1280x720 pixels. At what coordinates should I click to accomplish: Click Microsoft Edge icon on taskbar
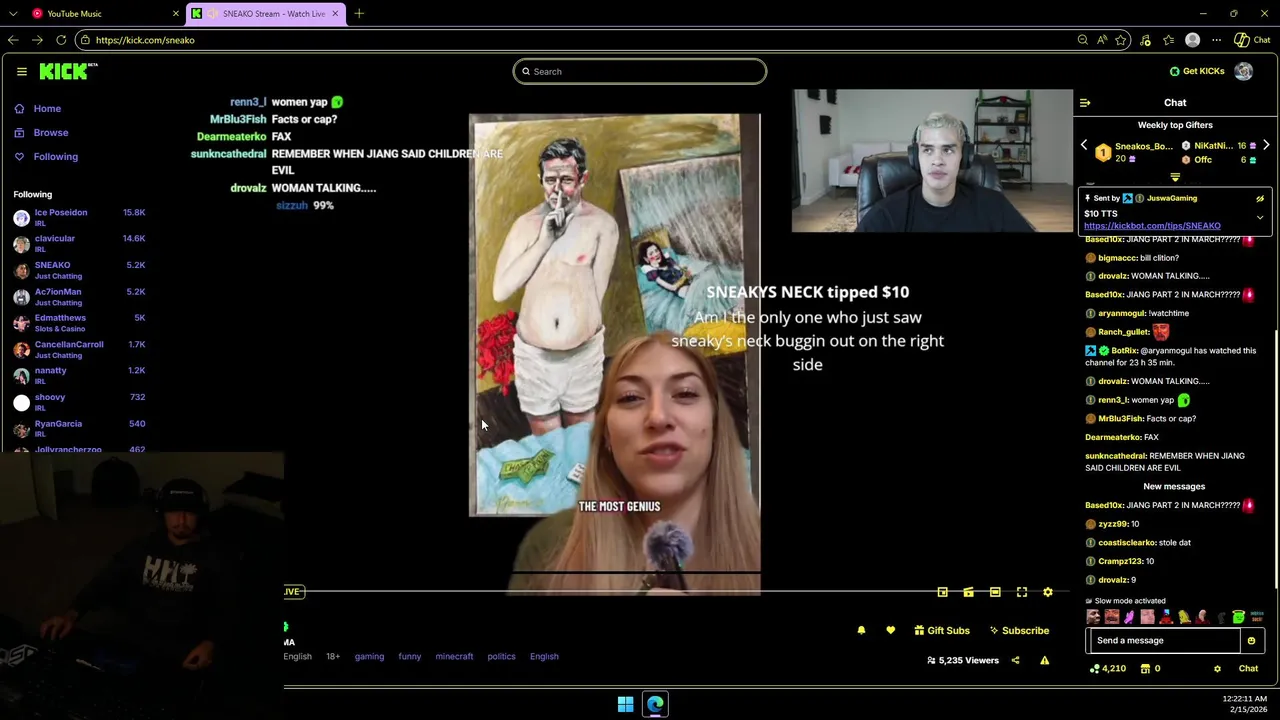pyautogui.click(x=655, y=704)
